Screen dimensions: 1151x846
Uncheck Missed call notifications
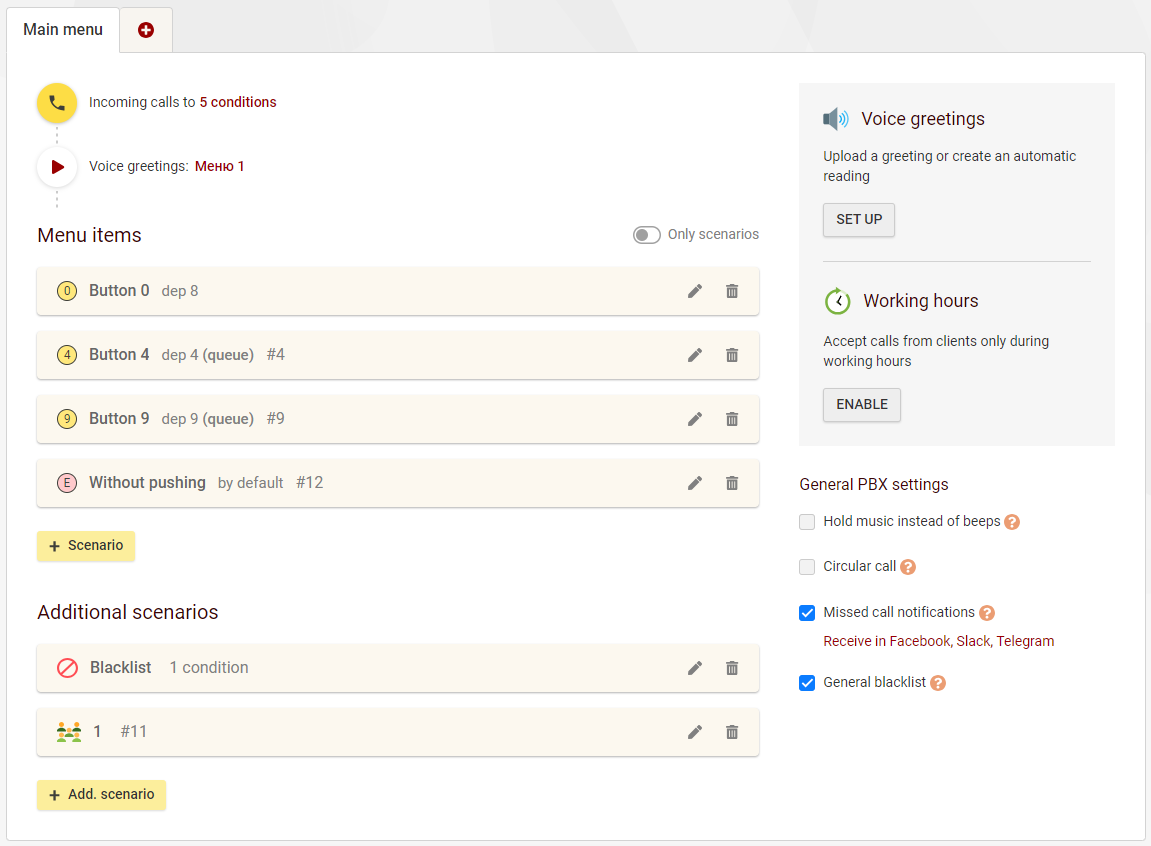click(x=807, y=613)
